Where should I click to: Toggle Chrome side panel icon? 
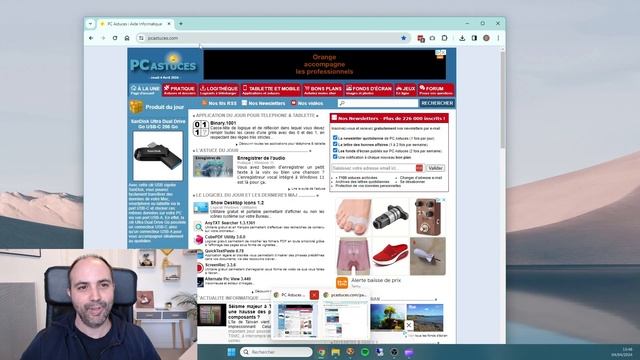pyautogui.click(x=474, y=38)
